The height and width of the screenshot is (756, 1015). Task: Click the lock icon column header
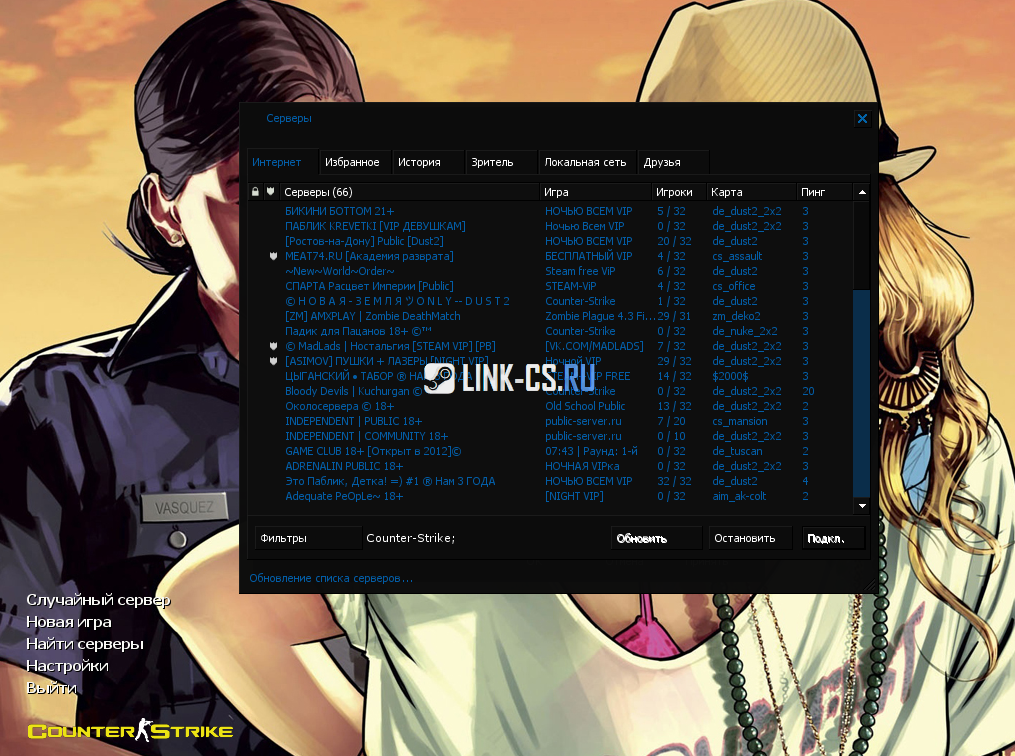[256, 191]
